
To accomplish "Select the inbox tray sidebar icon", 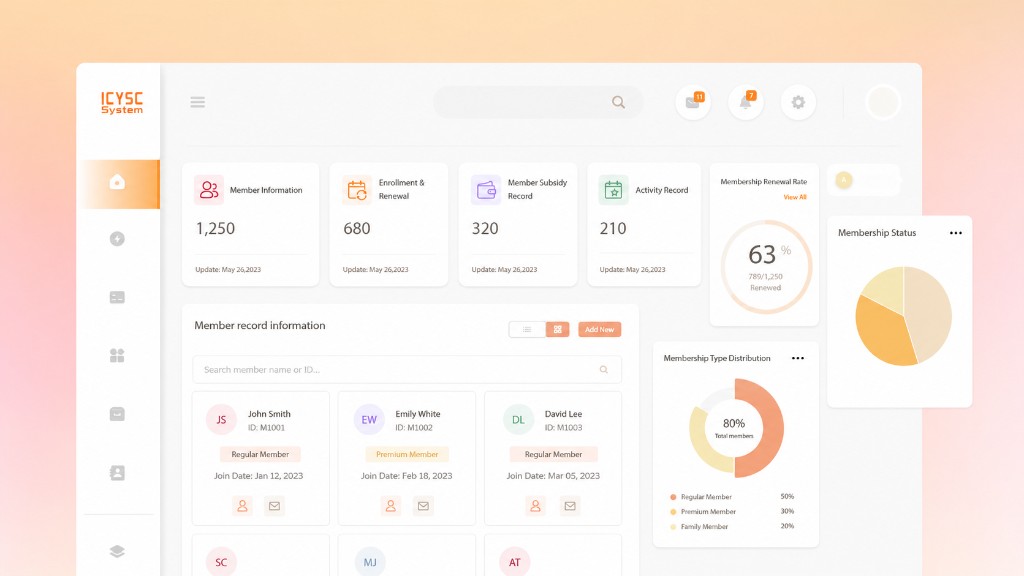I will coord(118,414).
